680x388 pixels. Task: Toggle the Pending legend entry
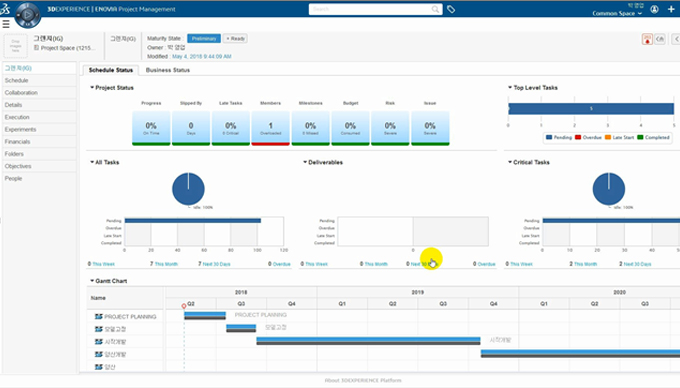[559, 137]
